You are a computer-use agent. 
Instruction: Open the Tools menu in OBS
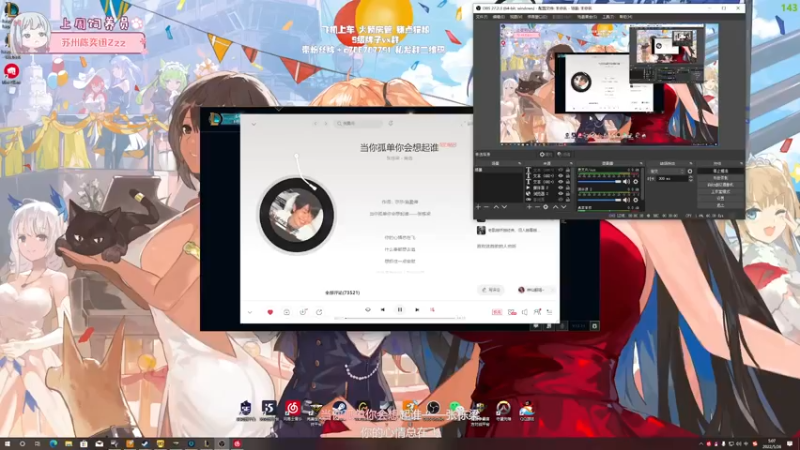(x=608, y=17)
